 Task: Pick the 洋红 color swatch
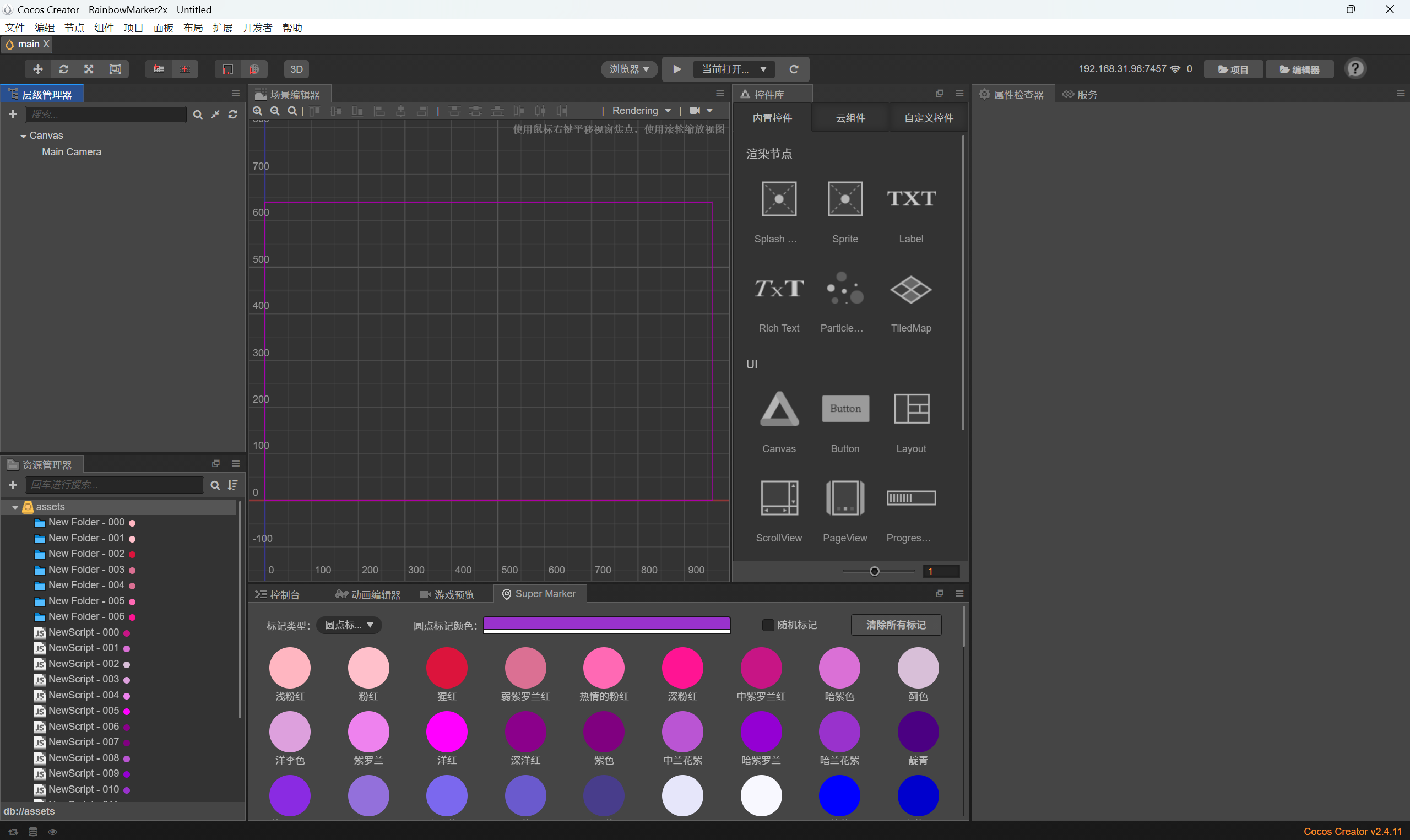pyautogui.click(x=447, y=731)
